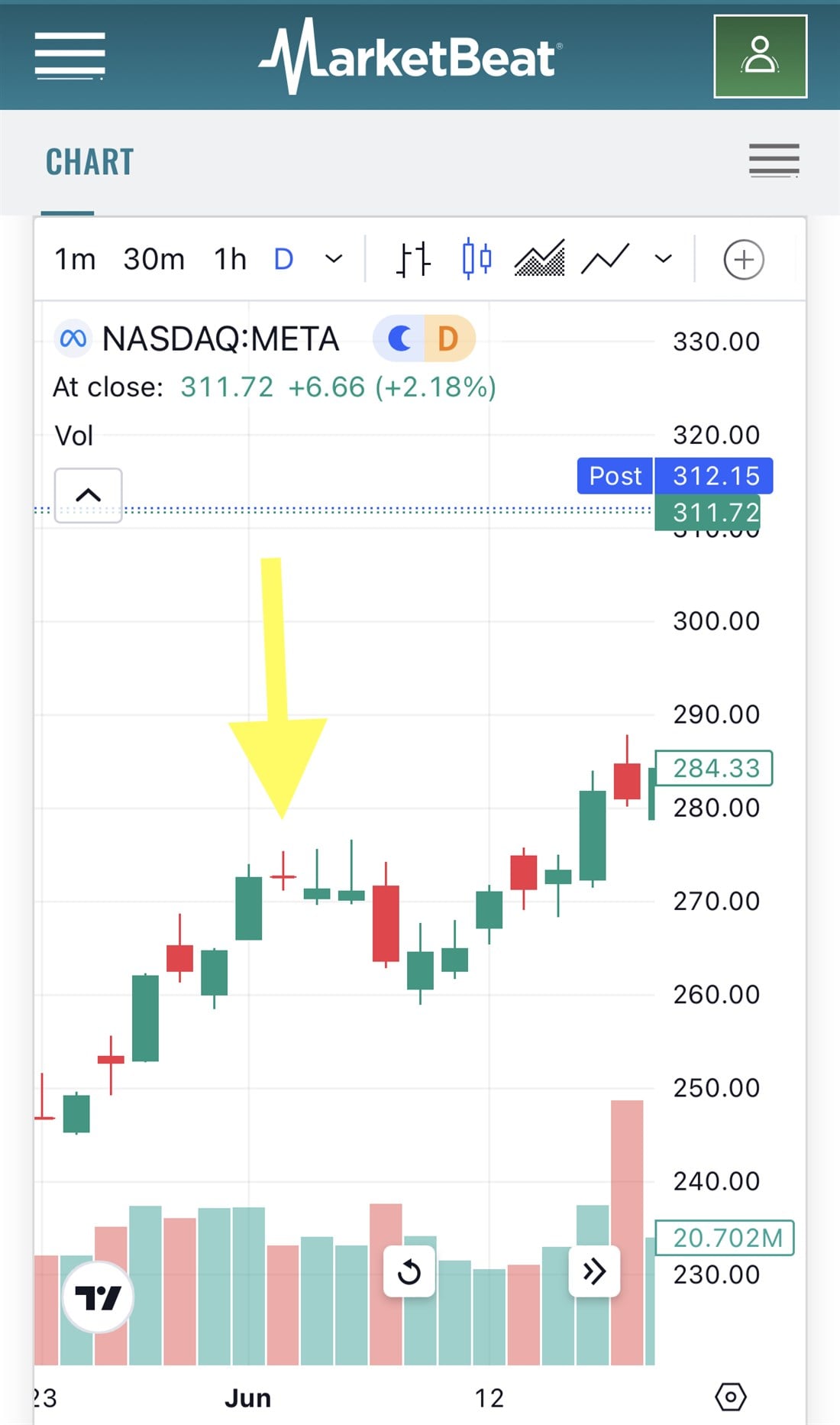Image resolution: width=840 pixels, height=1425 pixels.
Task: Toggle the orange D data indicator
Action: click(x=448, y=338)
